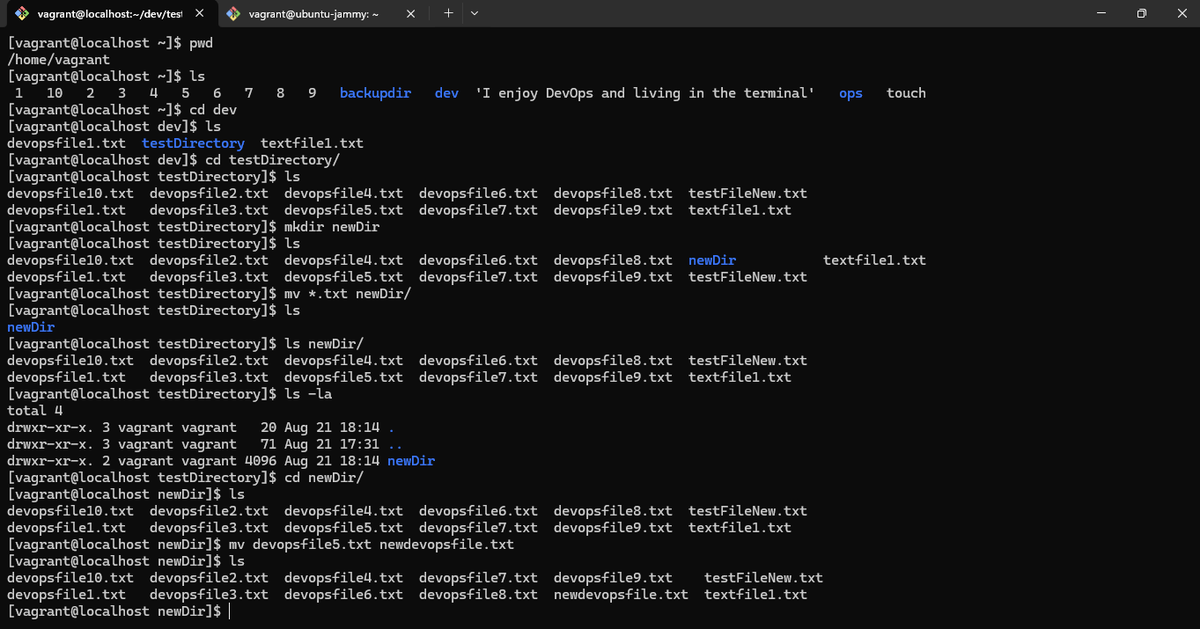Expand the new tab profile dropdown
Viewport: 1200px width, 629px height.
(474, 13)
